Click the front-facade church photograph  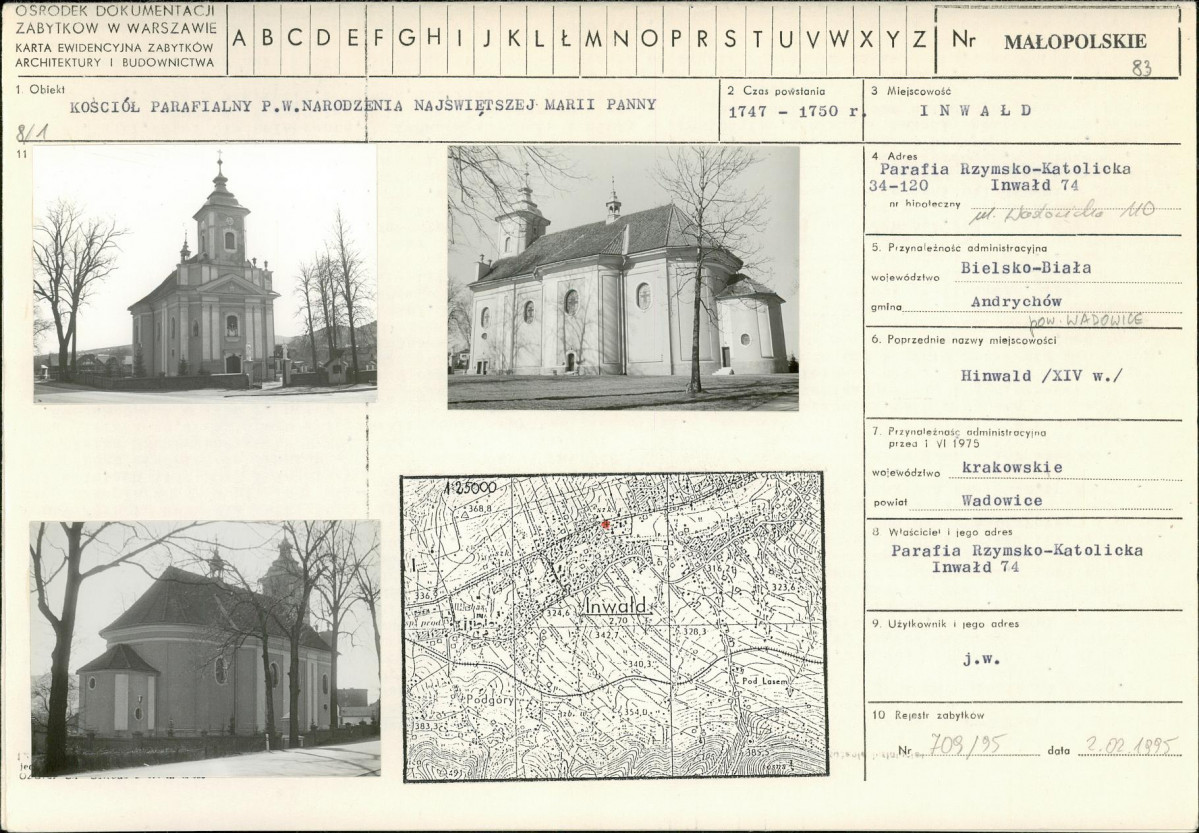tap(205, 274)
